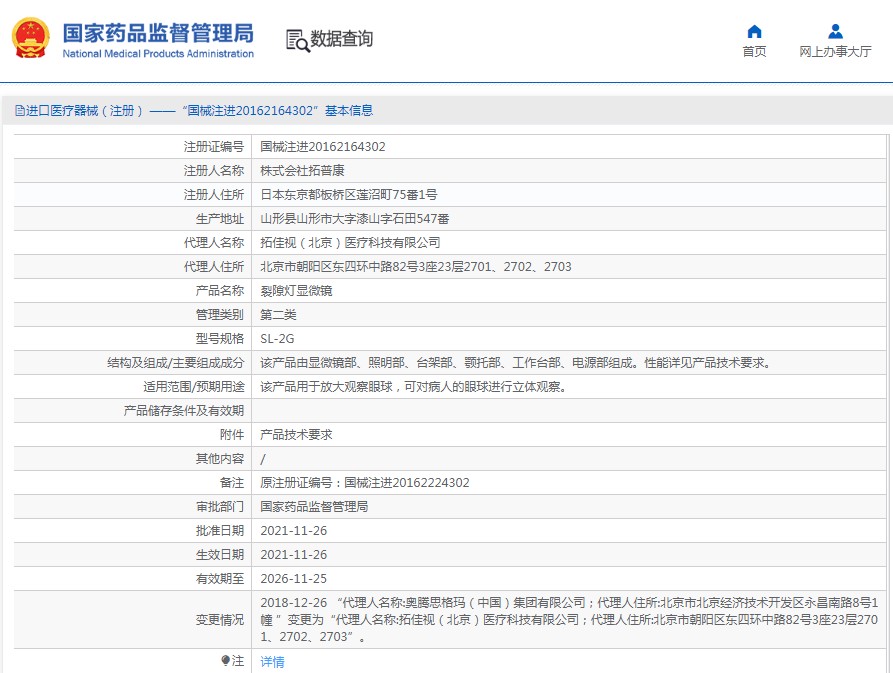Select registration number 国械注进20162164302 value
The height and width of the screenshot is (673, 893).
[323, 147]
